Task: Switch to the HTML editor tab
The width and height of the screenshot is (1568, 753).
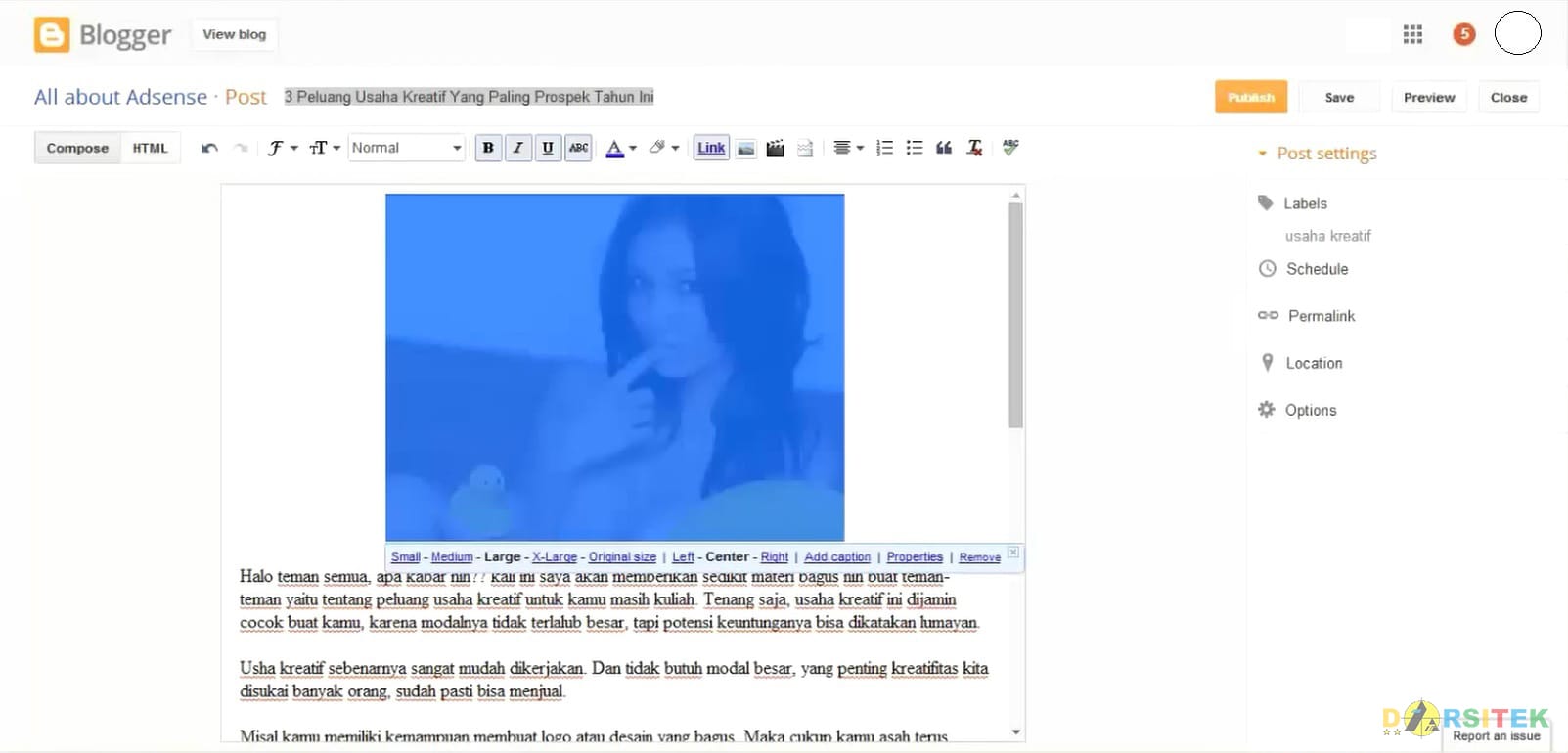Action: pyautogui.click(x=151, y=148)
